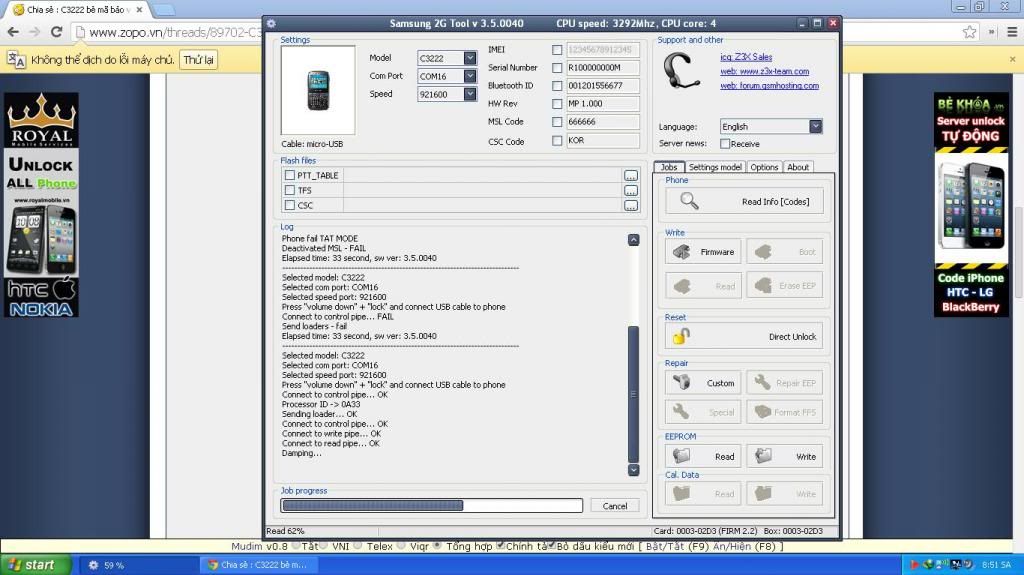Tick the MSL Code checkbox

(556, 122)
